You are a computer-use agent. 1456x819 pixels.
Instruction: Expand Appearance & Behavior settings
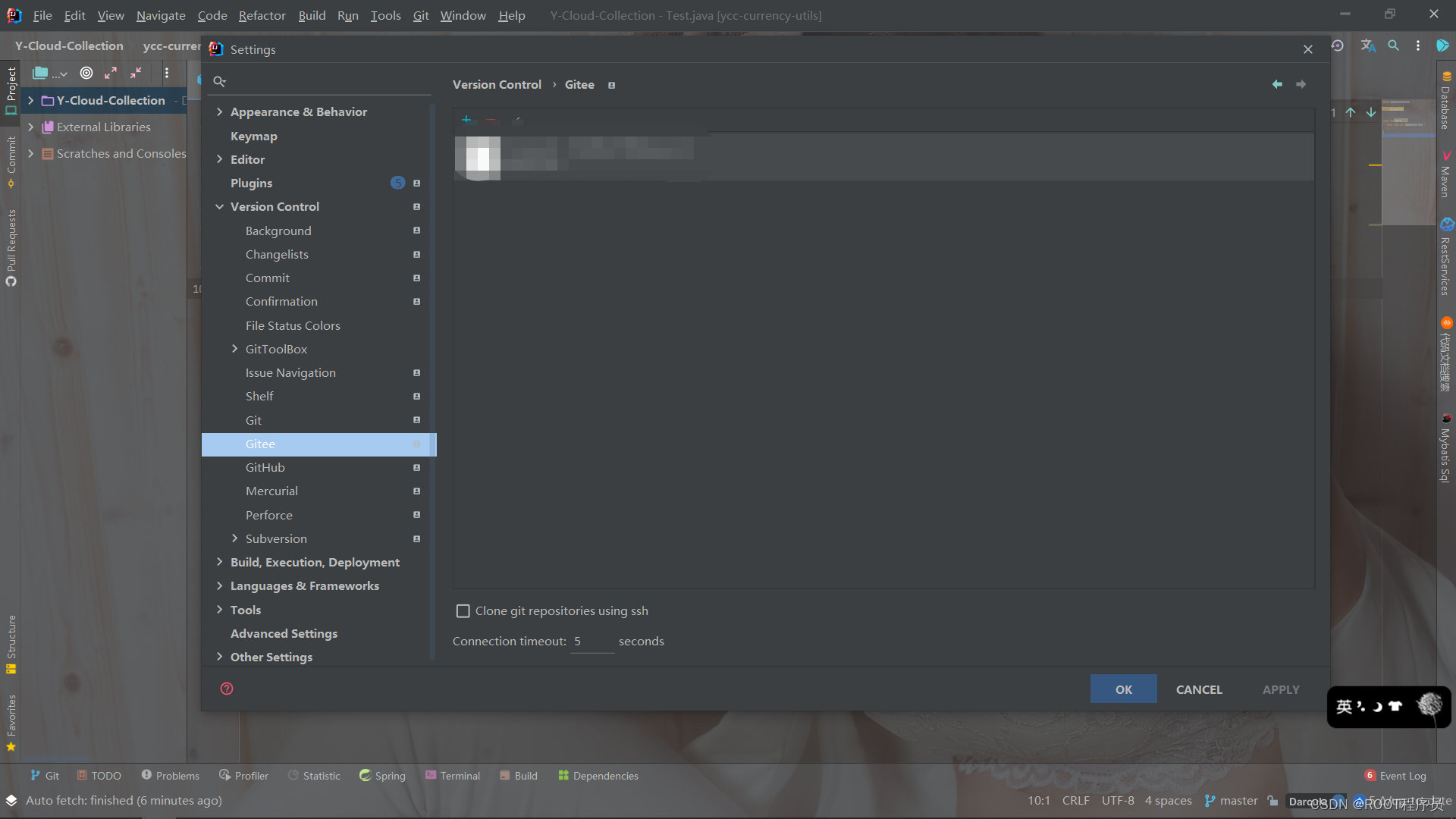pos(220,112)
